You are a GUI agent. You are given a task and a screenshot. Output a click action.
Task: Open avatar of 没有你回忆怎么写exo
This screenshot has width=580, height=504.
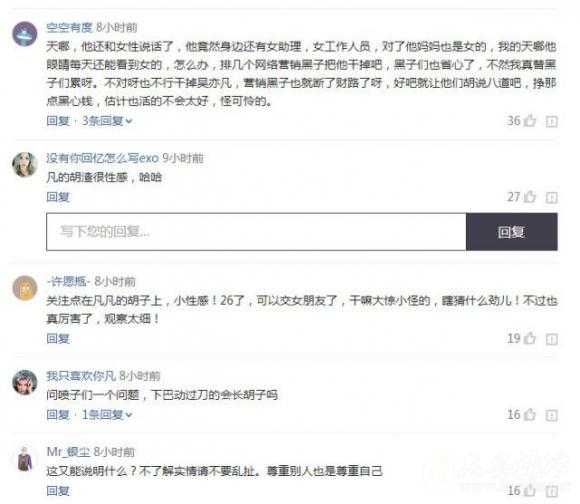(25, 165)
